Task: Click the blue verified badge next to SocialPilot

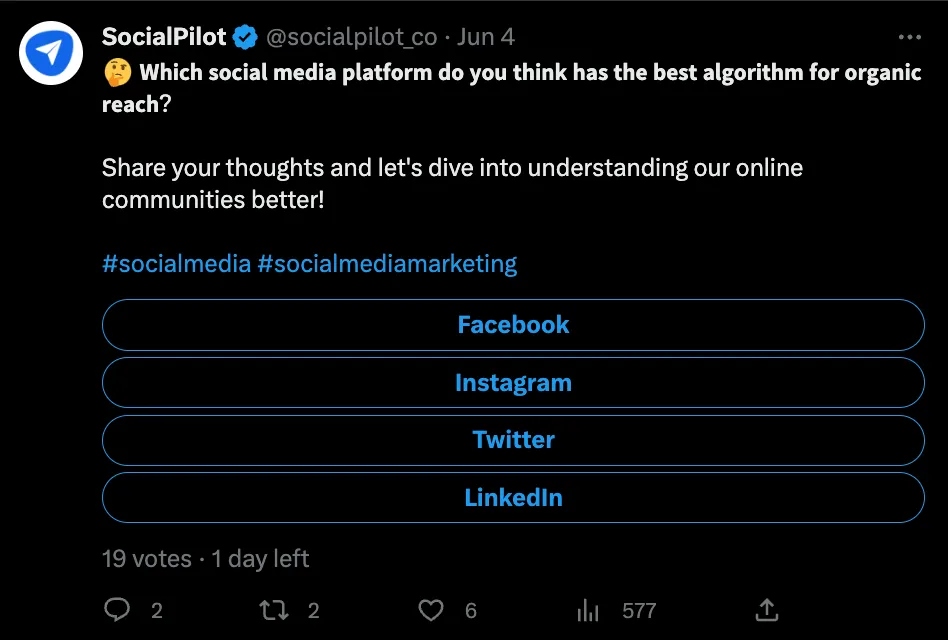Action: [244, 36]
